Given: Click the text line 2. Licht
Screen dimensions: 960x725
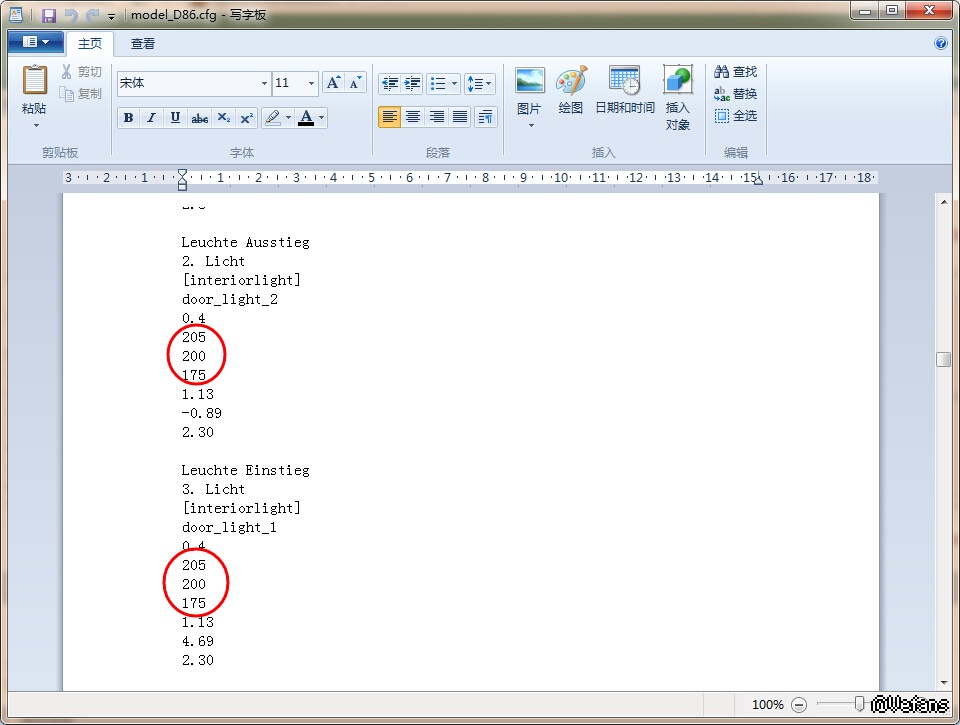Looking at the screenshot, I should (x=213, y=261).
